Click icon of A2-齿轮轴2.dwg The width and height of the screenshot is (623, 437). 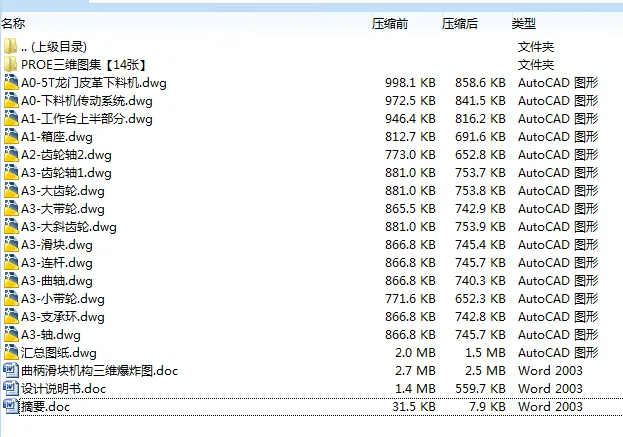pyautogui.click(x=11, y=155)
